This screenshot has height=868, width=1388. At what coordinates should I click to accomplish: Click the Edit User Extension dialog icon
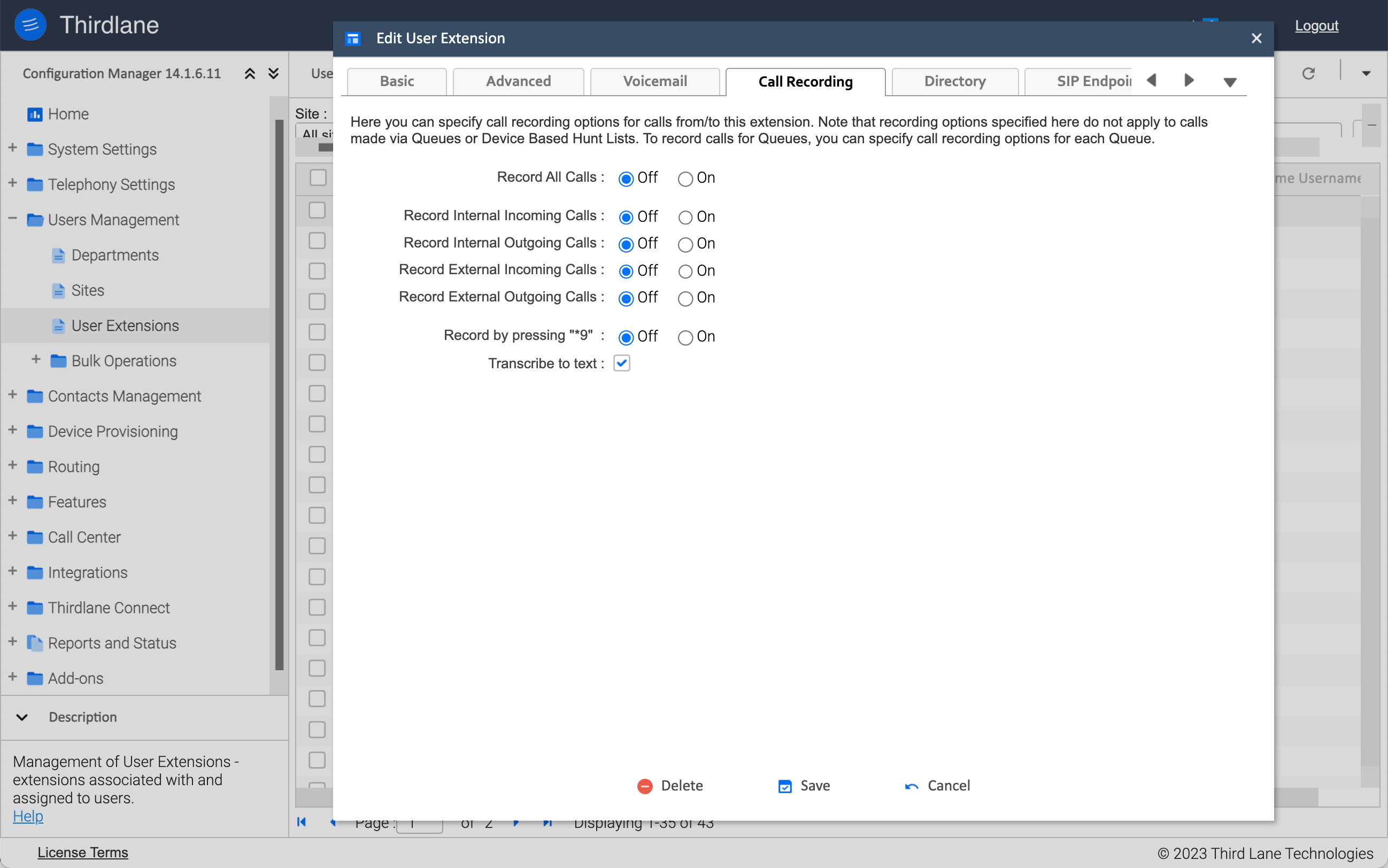pos(353,38)
